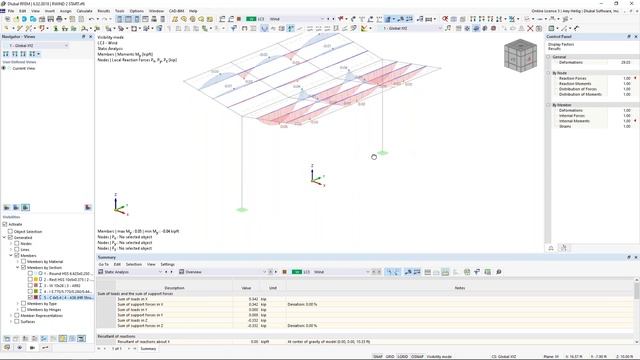The width and height of the screenshot is (640, 360).
Task: Click the new model icon in toolbar
Action: 7,19
